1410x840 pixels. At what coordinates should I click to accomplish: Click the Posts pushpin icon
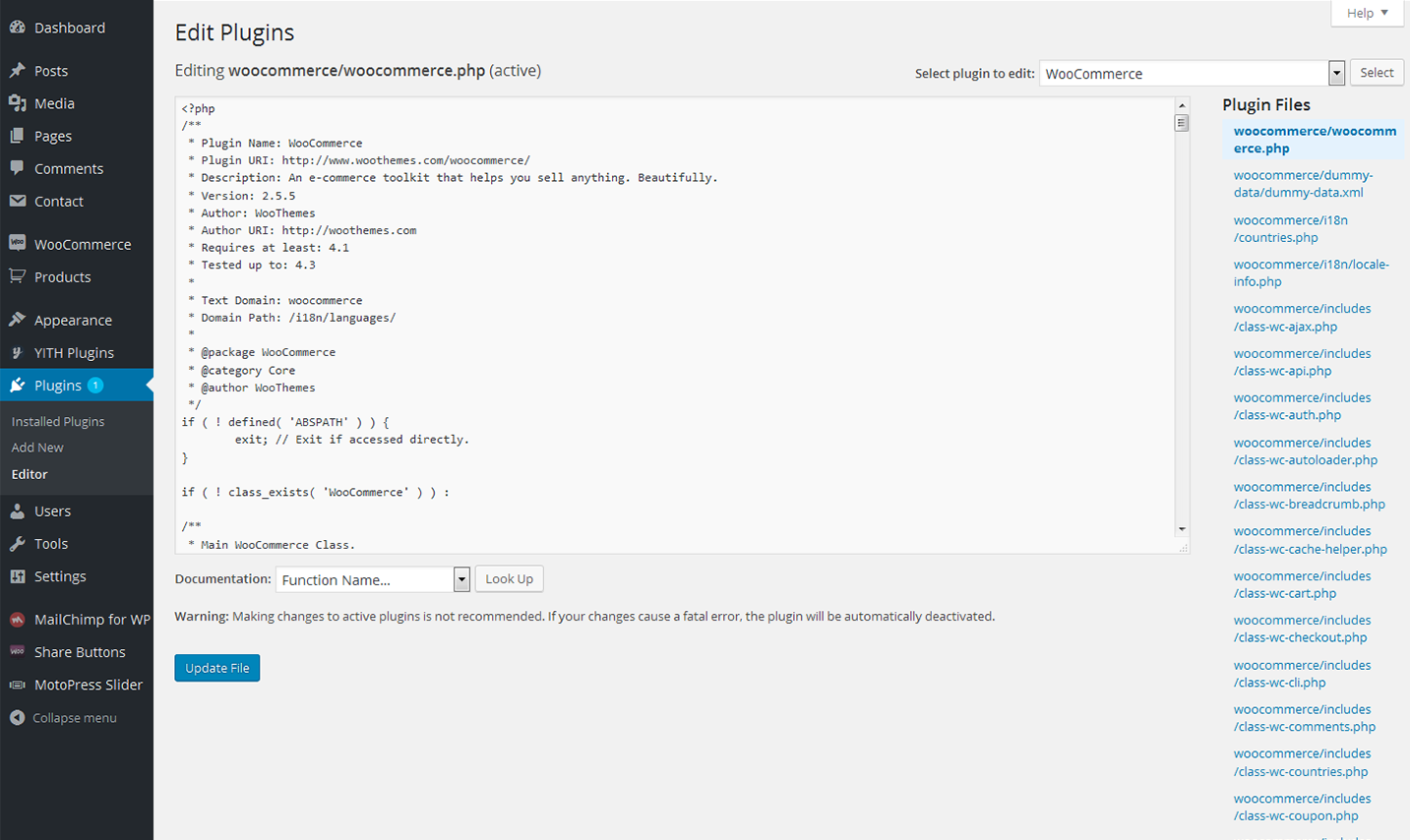[17, 71]
